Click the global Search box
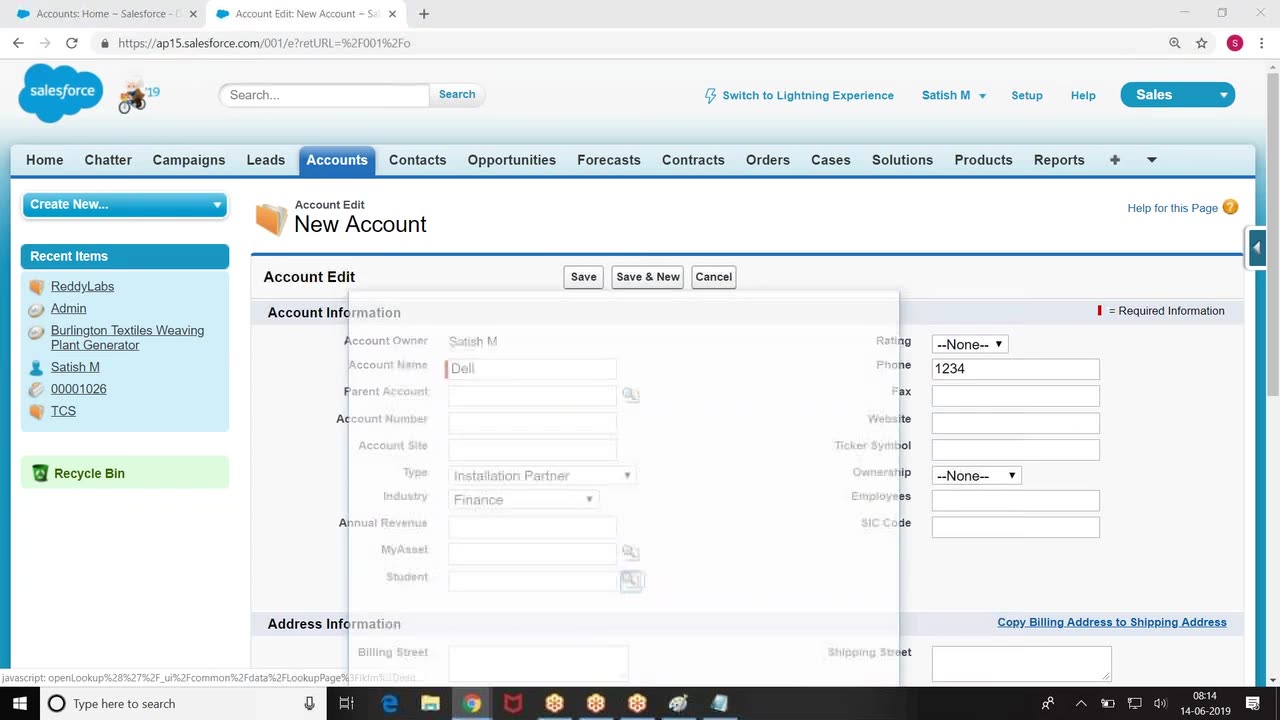The height and width of the screenshot is (720, 1280). point(324,95)
